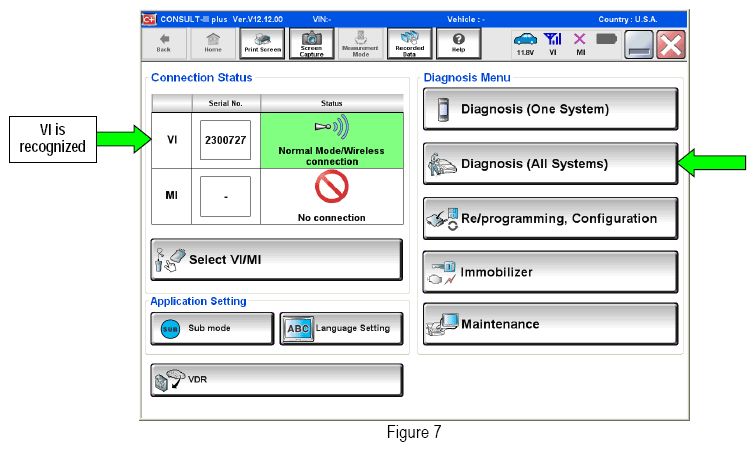Click the 'Status' column header

[332, 103]
